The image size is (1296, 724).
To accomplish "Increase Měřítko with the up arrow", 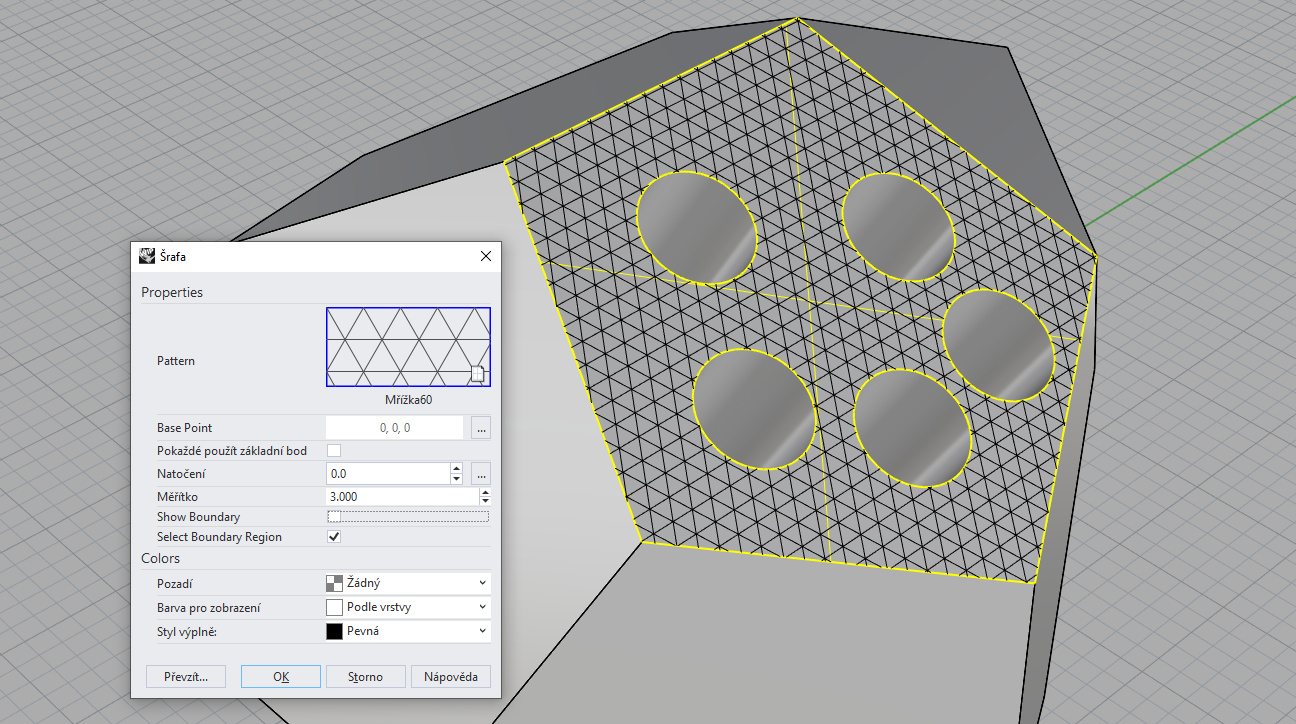I will point(485,492).
